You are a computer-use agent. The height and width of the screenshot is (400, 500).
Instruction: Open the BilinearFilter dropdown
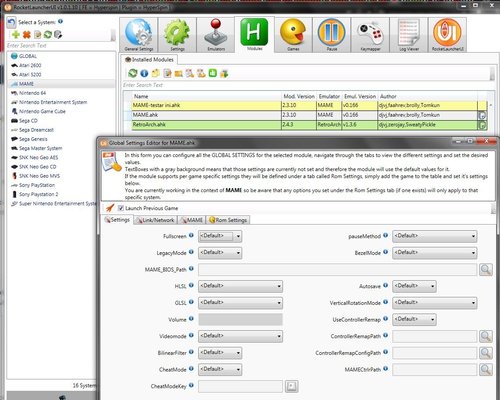pyautogui.click(x=220, y=353)
